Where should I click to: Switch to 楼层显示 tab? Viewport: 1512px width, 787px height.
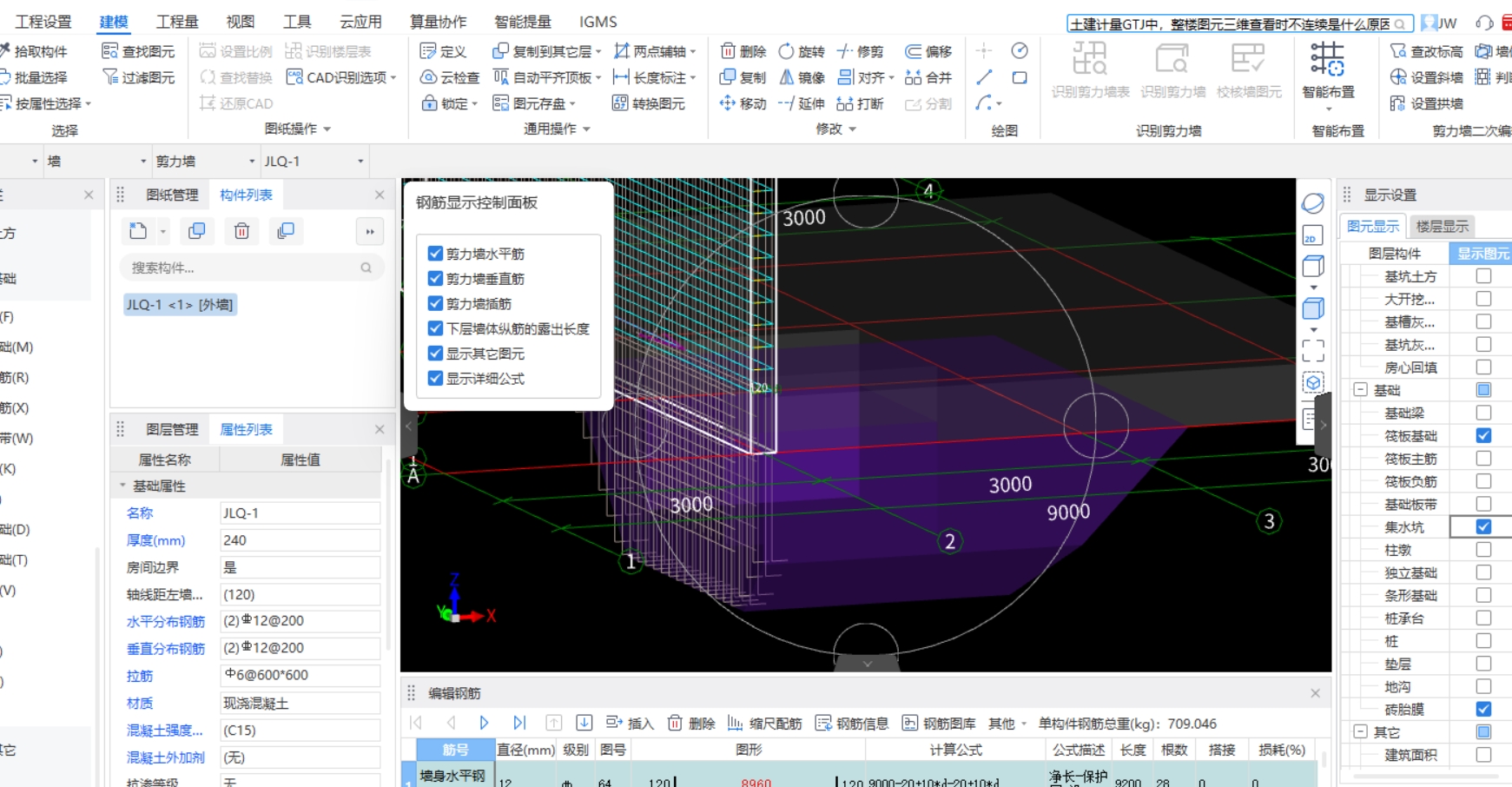click(1442, 226)
